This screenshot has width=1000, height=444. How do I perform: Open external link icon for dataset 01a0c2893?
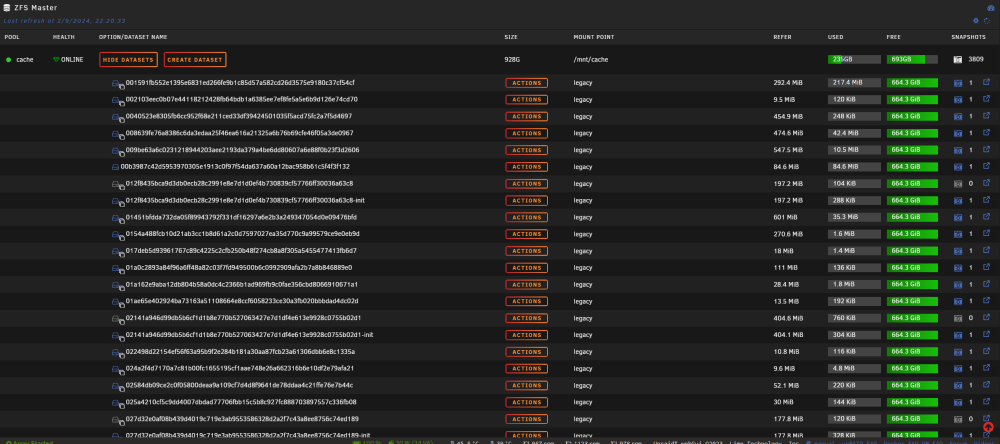point(986,267)
